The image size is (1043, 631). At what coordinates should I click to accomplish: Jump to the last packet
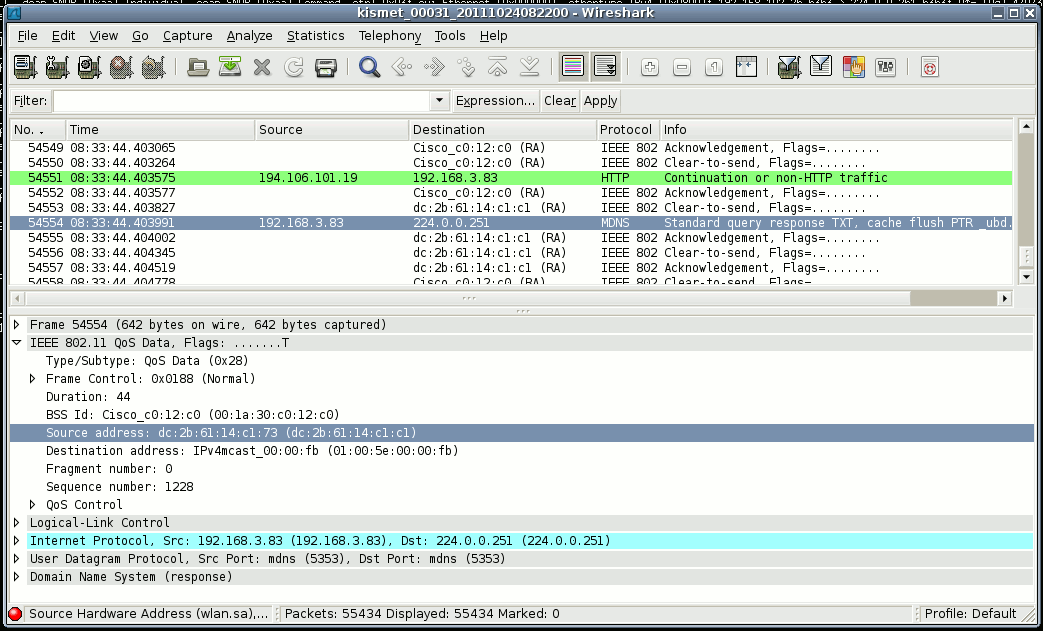[529, 67]
